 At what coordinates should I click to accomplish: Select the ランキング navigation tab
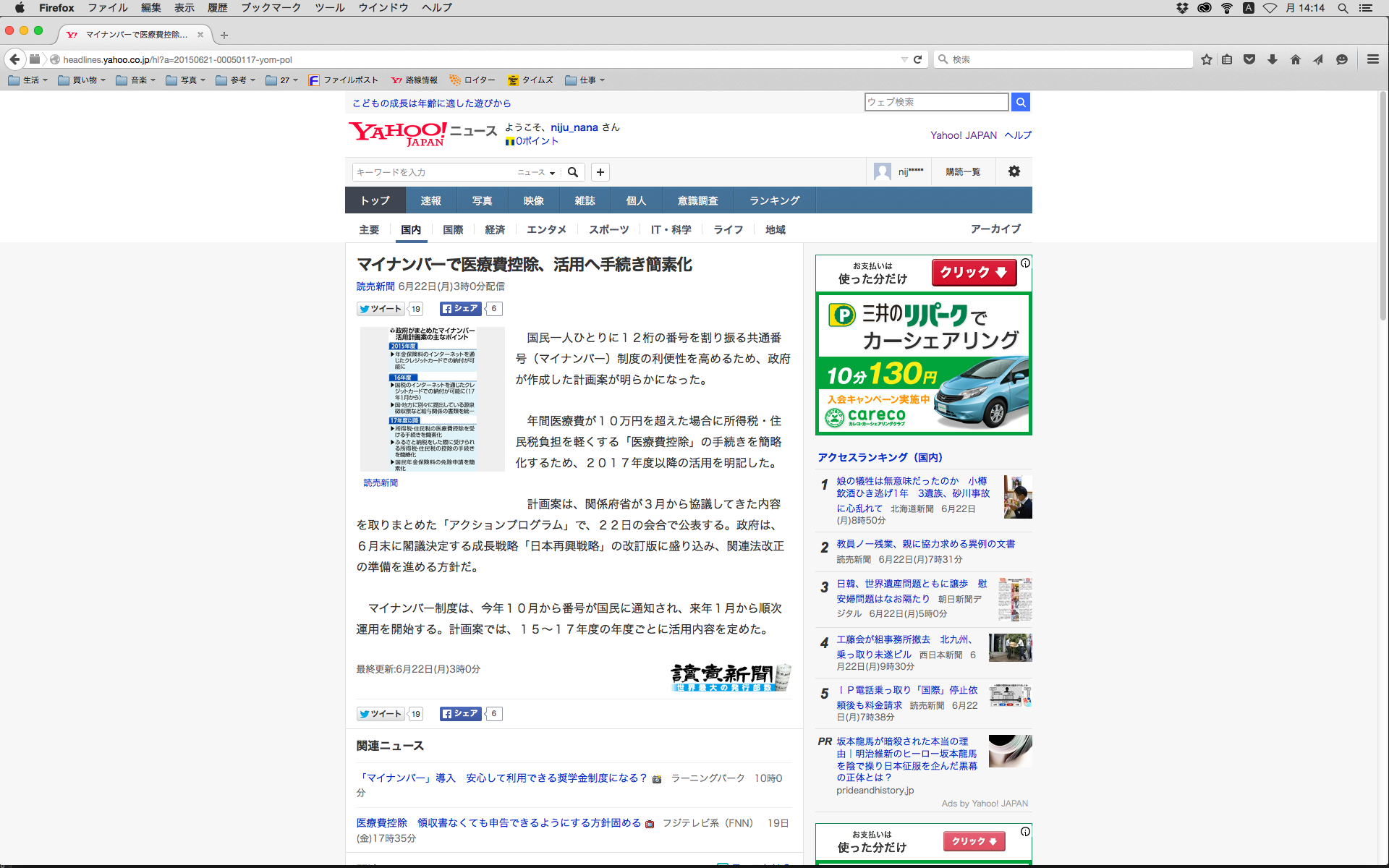click(x=774, y=200)
